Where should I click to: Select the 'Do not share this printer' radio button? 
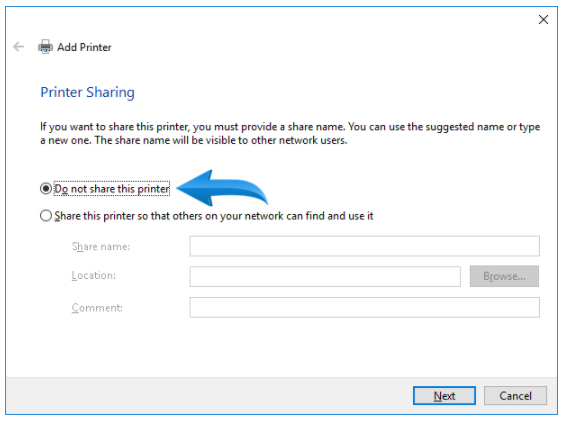pyautogui.click(x=46, y=189)
